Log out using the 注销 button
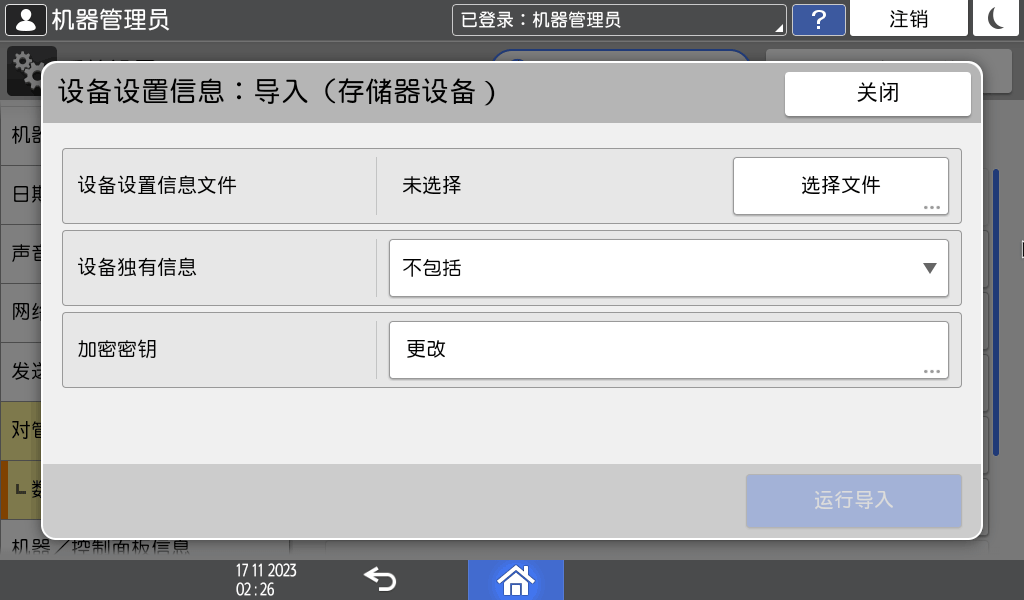Screen dimensions: 1024x600 tap(908, 18)
